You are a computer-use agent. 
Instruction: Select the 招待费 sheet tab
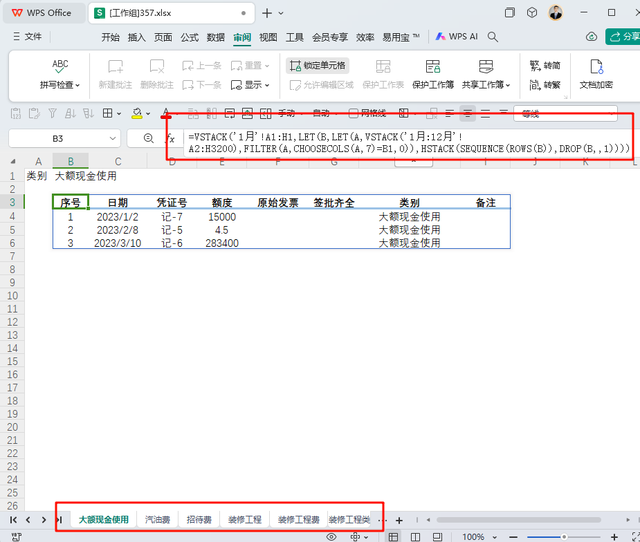[x=199, y=520]
